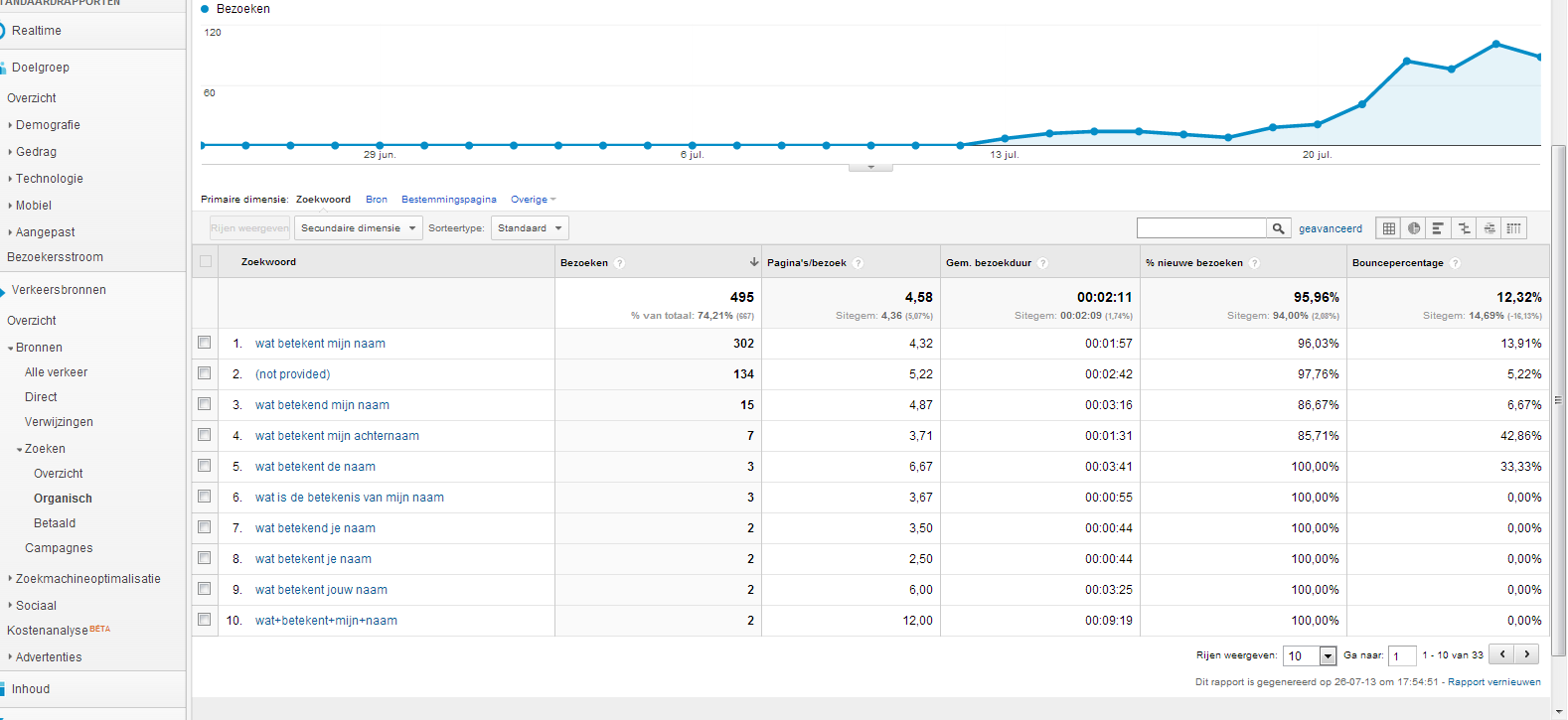This screenshot has height=720, width=1568.
Task: Click the sort arrow in Bezoeken column
Action: pyautogui.click(x=754, y=262)
